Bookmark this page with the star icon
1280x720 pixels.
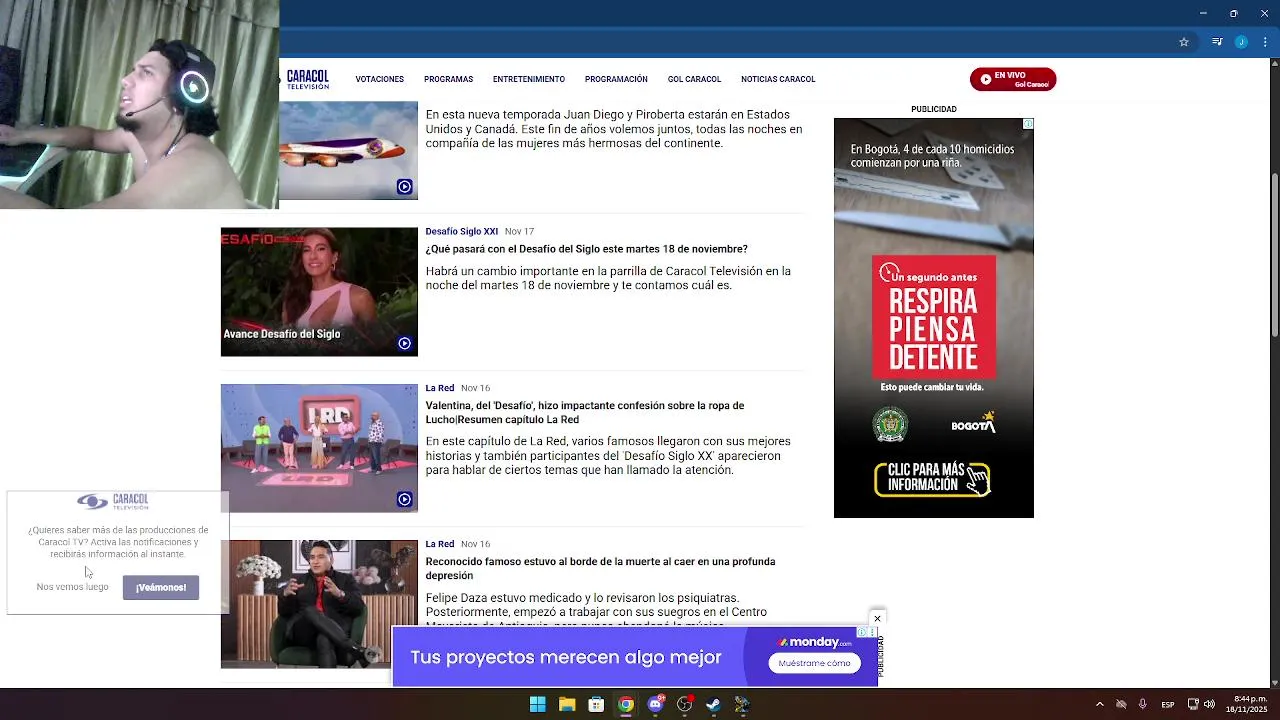[x=1184, y=42]
